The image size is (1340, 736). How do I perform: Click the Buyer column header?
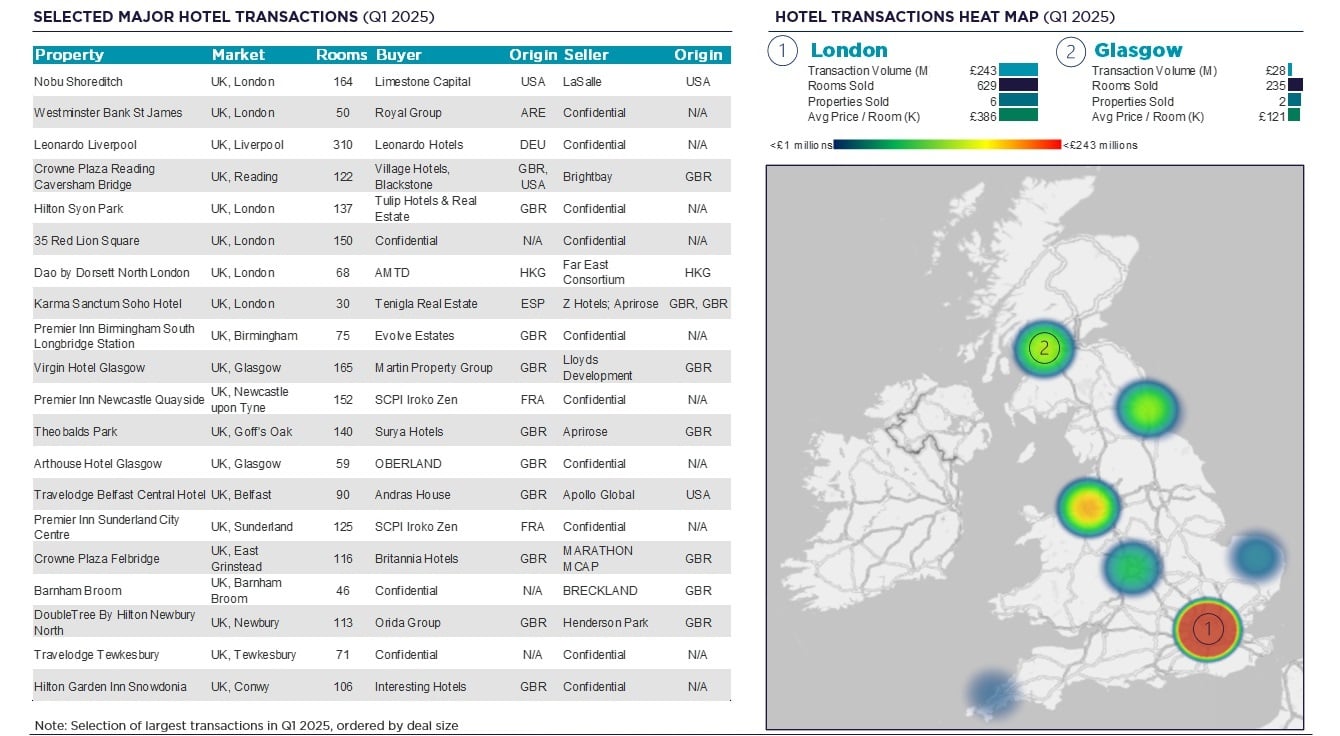399,55
